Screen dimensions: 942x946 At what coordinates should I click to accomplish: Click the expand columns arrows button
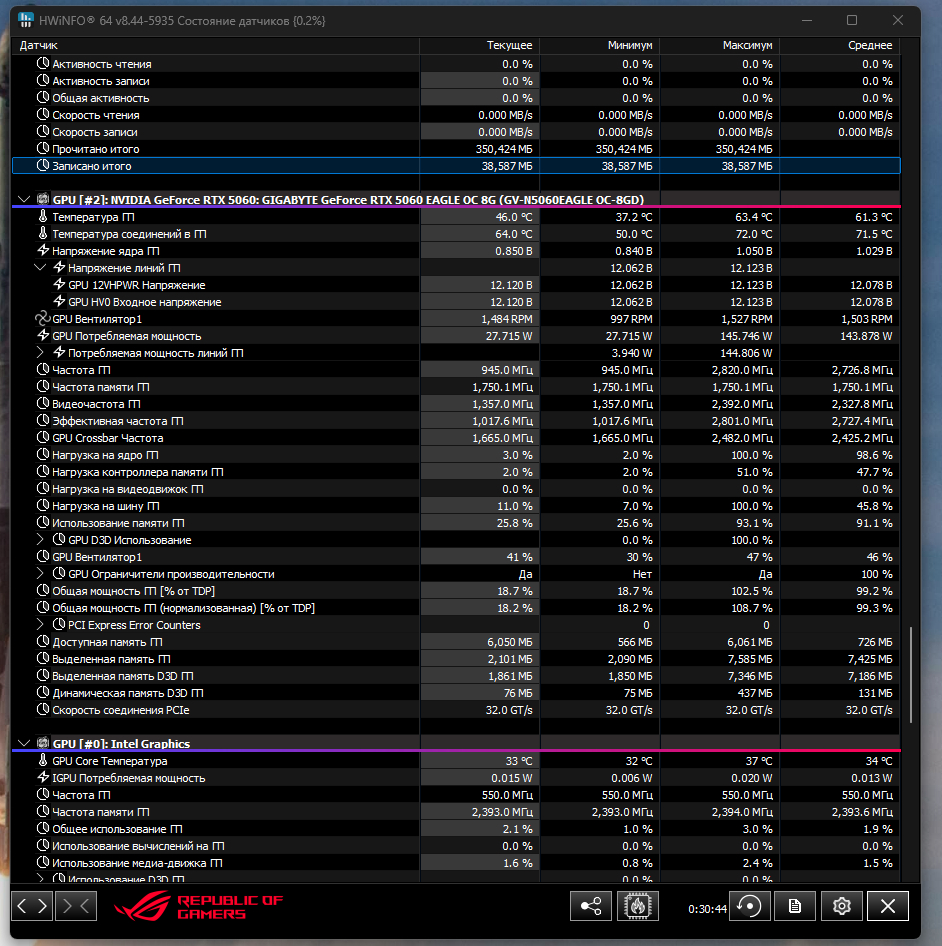click(32, 906)
